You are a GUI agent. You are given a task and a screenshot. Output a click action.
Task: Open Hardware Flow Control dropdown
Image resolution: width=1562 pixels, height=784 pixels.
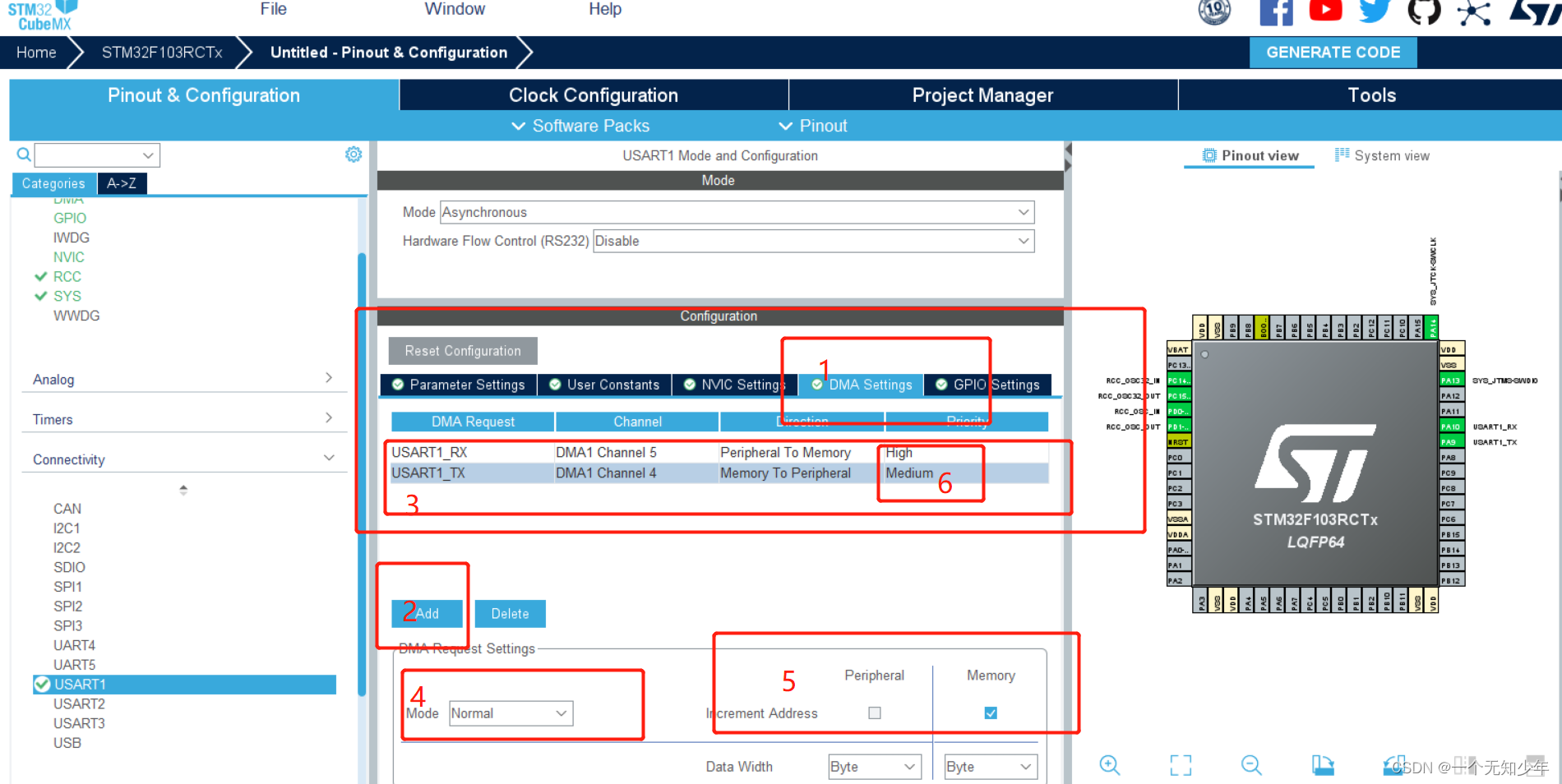(x=814, y=241)
